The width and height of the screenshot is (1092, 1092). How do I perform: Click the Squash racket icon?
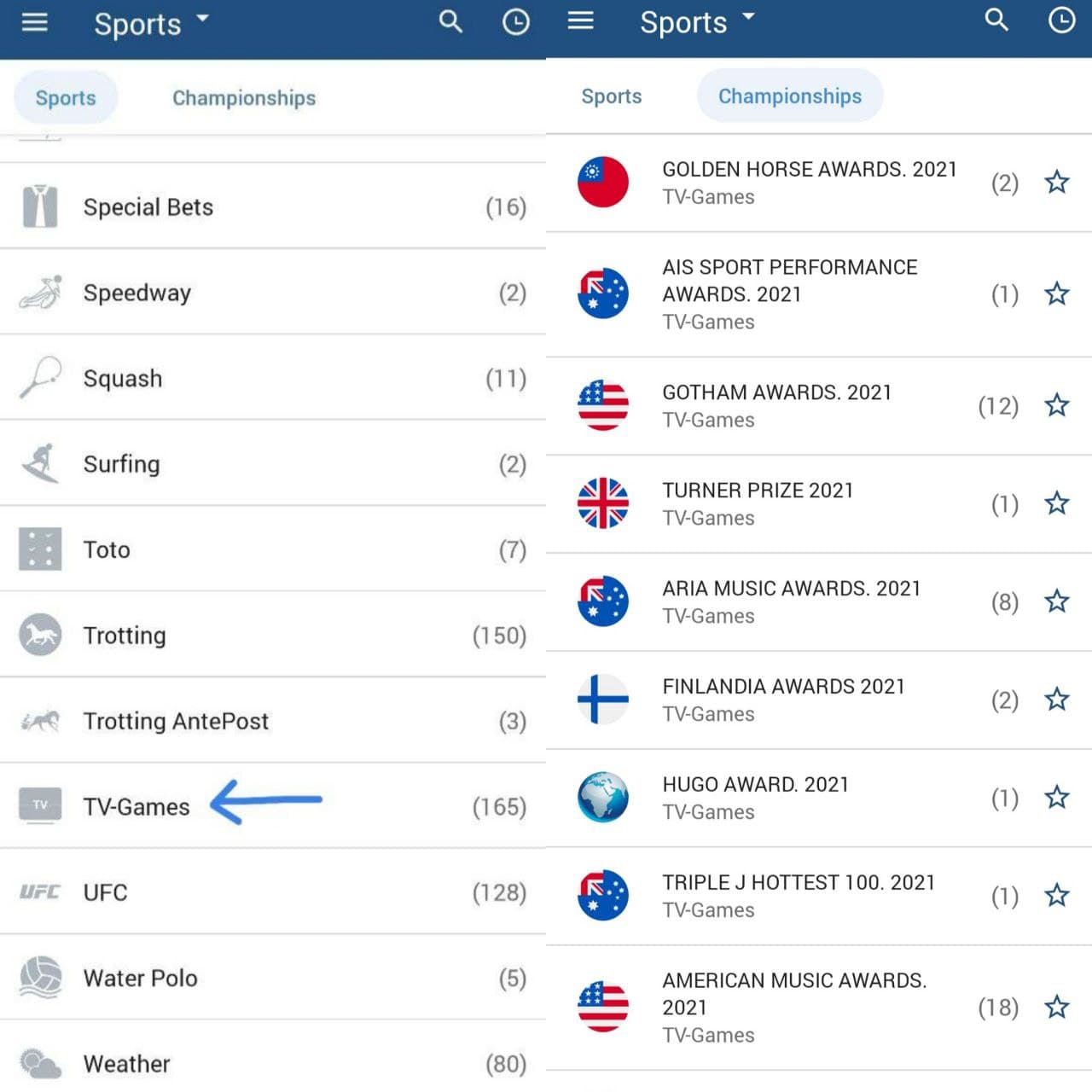click(40, 378)
